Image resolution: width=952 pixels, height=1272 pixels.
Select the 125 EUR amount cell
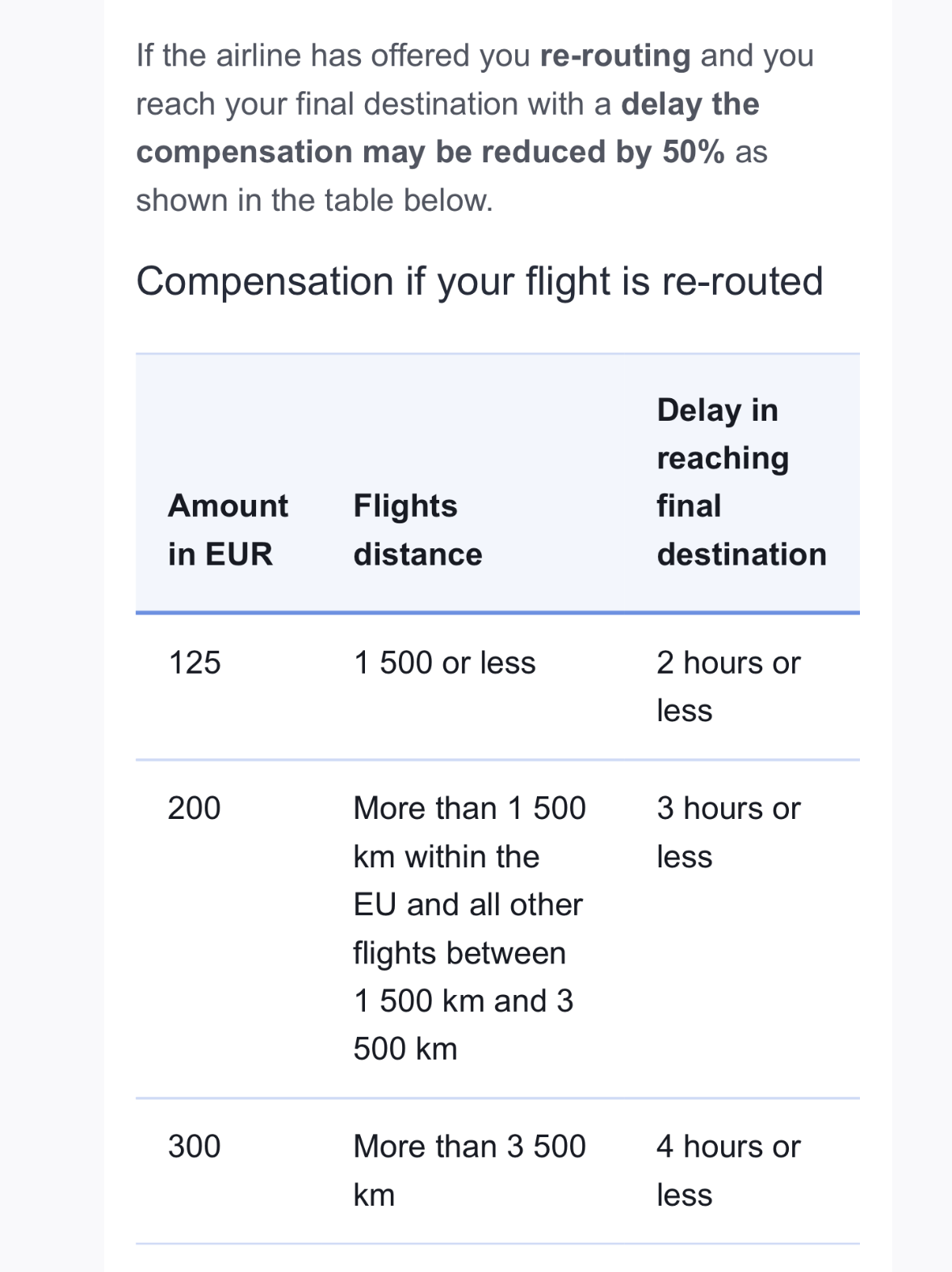click(195, 663)
